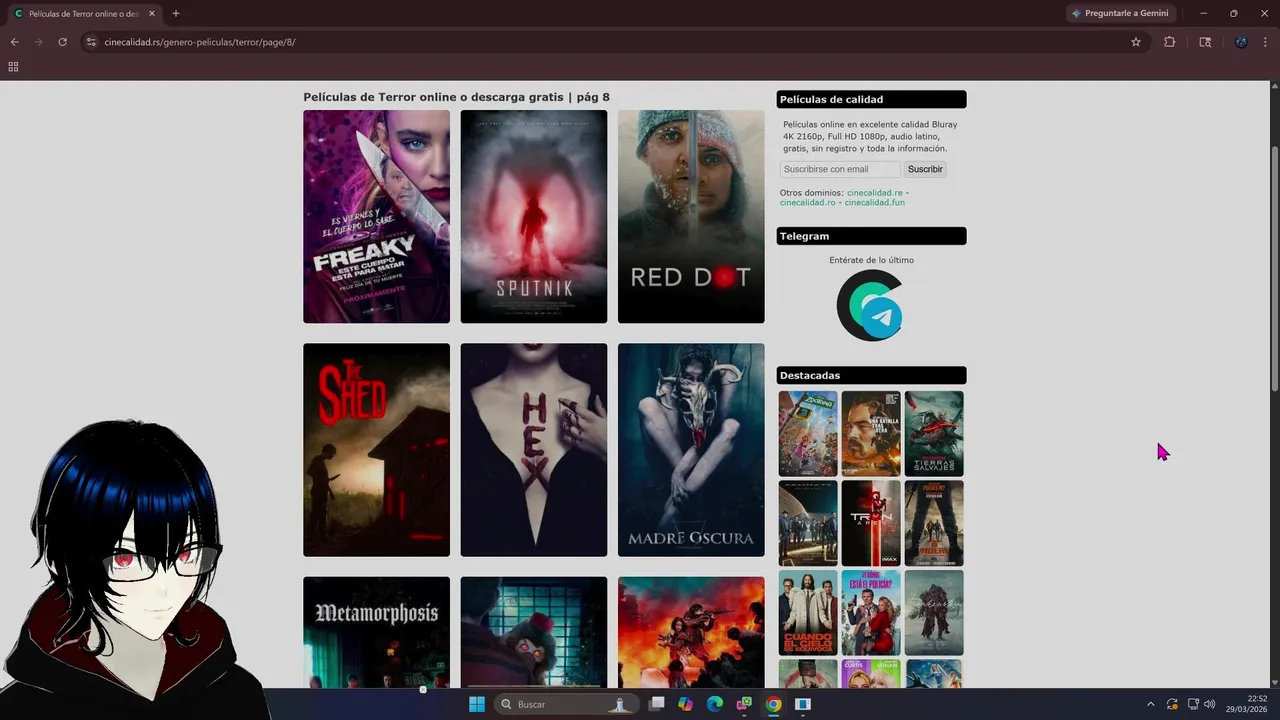The image size is (1280, 720).
Task: Open the Zootopia featured thumbnail
Action: (808, 433)
